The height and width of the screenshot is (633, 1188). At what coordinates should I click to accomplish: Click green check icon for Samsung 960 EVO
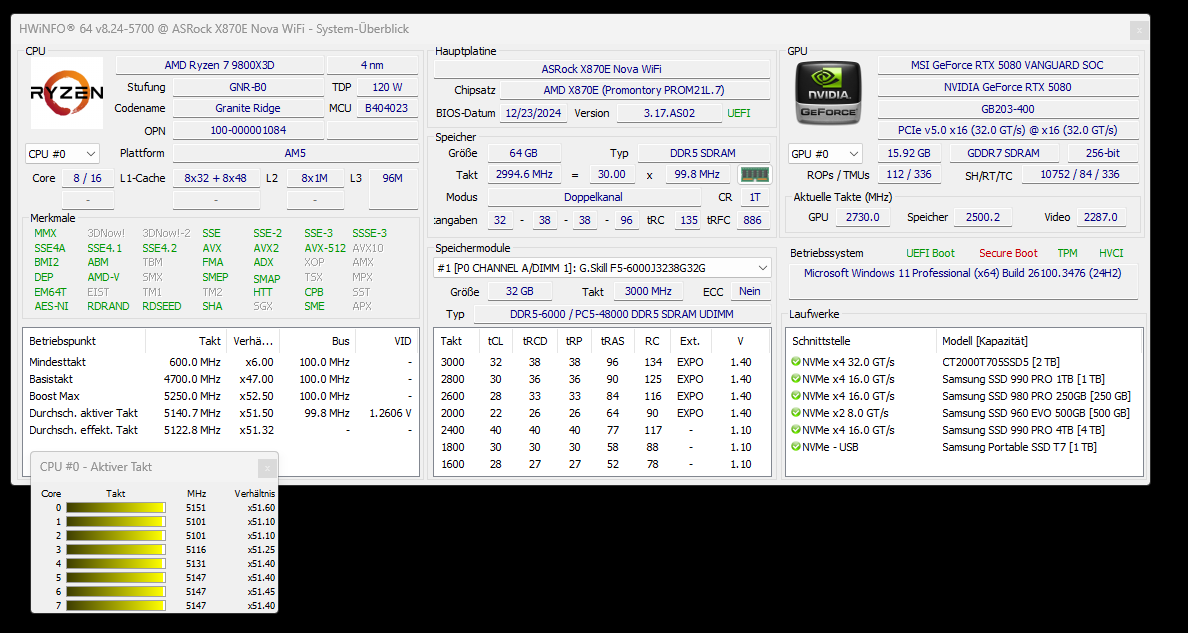pyautogui.click(x=796, y=412)
